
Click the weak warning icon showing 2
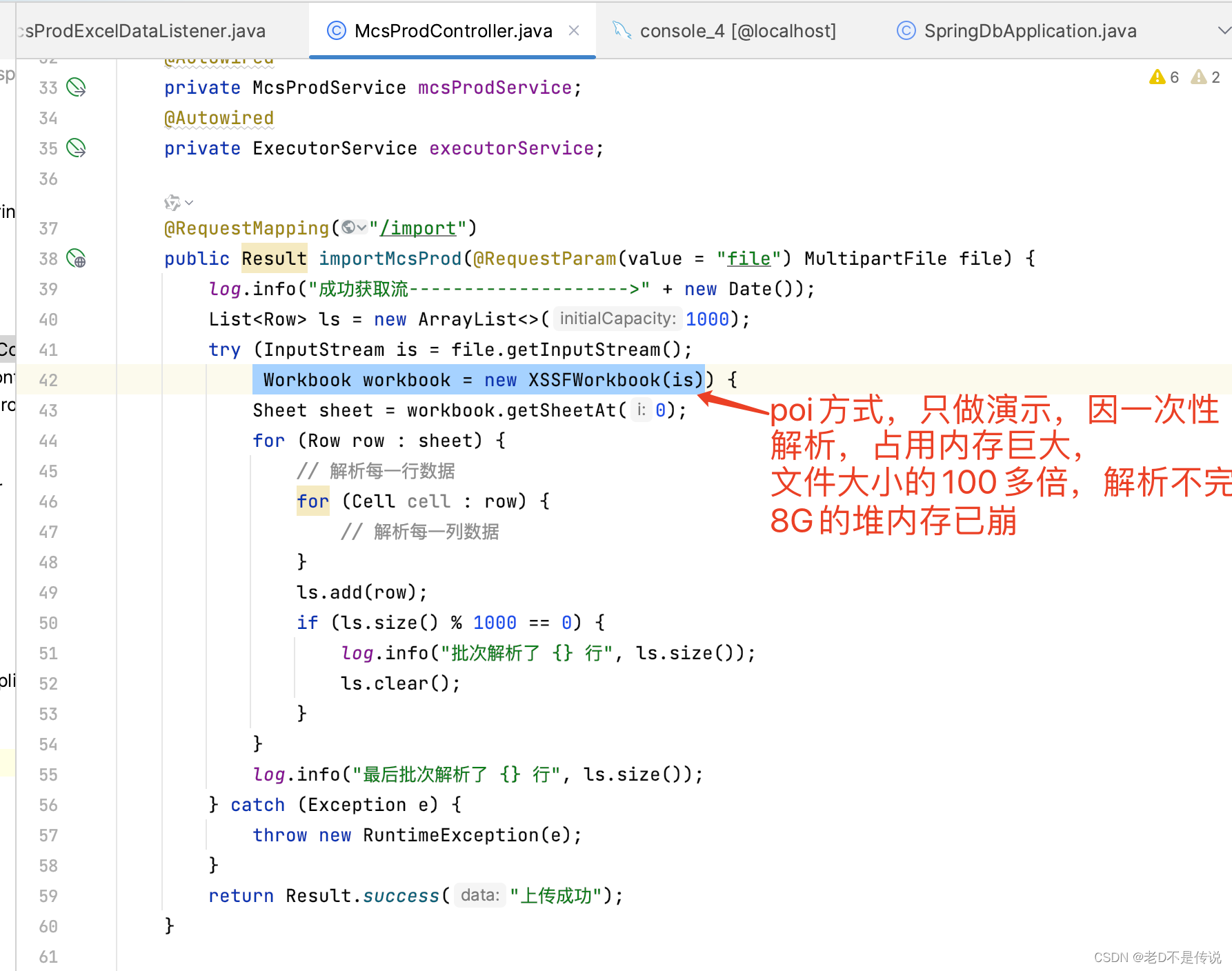[x=1206, y=77]
